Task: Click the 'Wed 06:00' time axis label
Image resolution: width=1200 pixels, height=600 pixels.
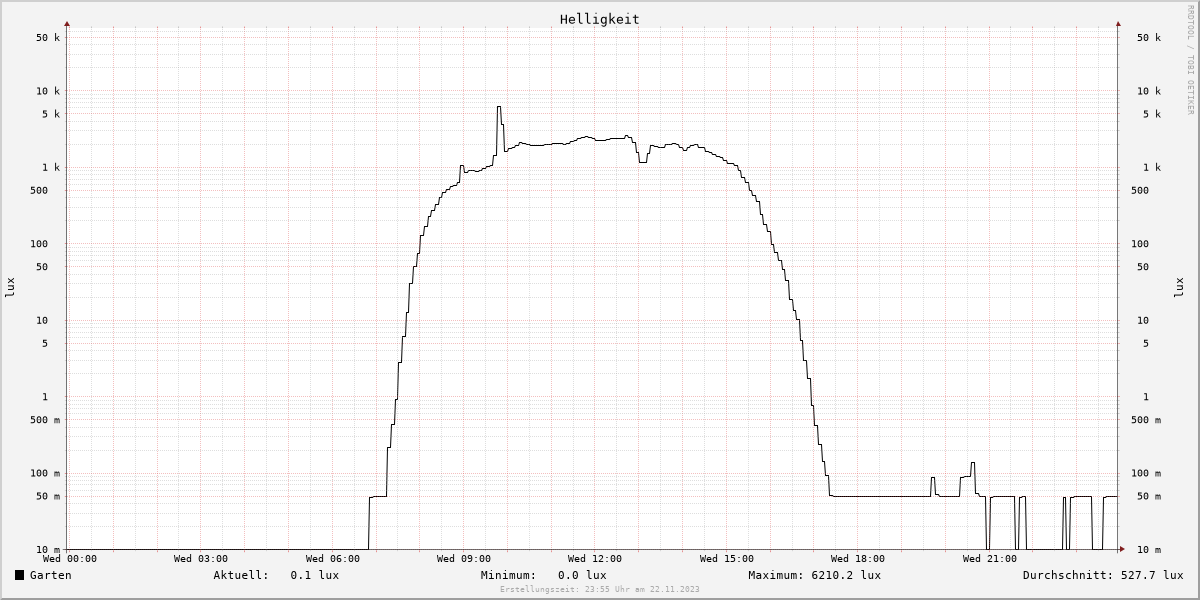Action: click(x=333, y=559)
